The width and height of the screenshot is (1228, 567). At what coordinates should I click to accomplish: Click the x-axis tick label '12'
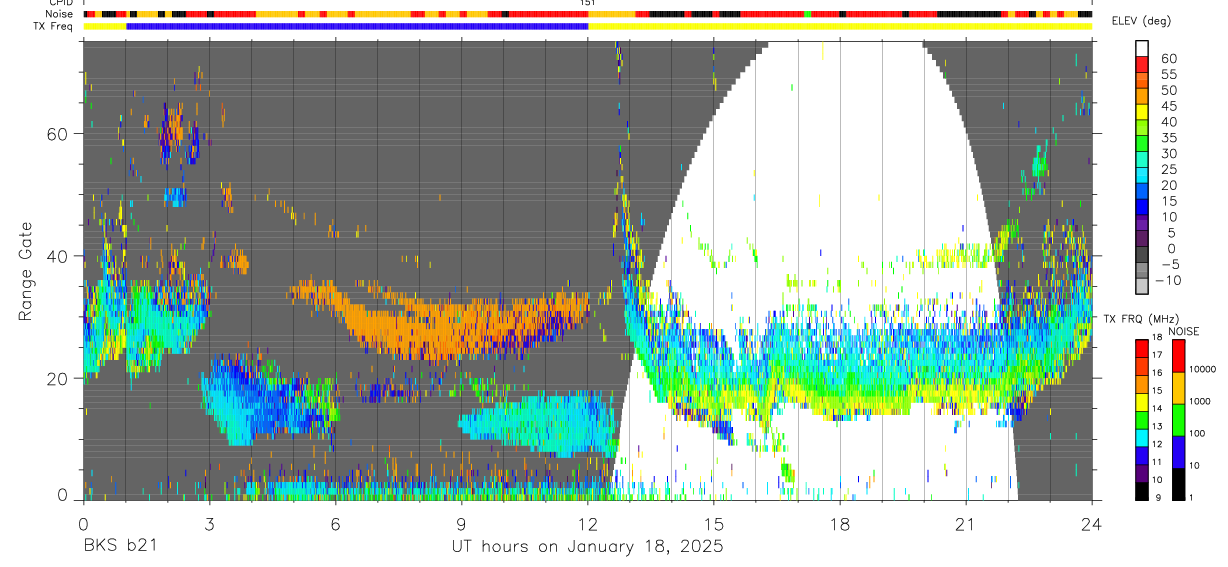point(588,524)
